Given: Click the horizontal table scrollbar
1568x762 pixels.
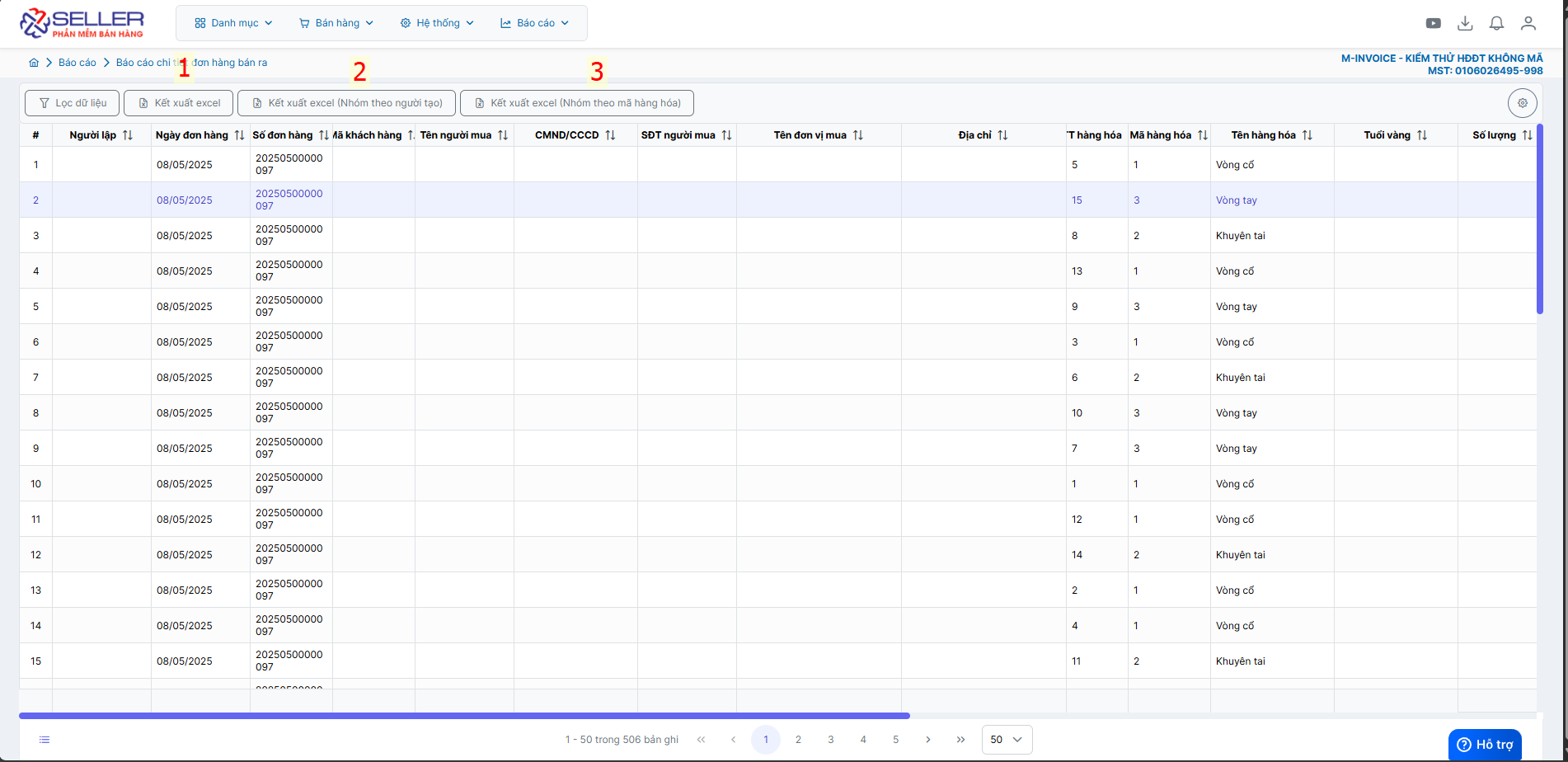Looking at the screenshot, I should tap(464, 716).
